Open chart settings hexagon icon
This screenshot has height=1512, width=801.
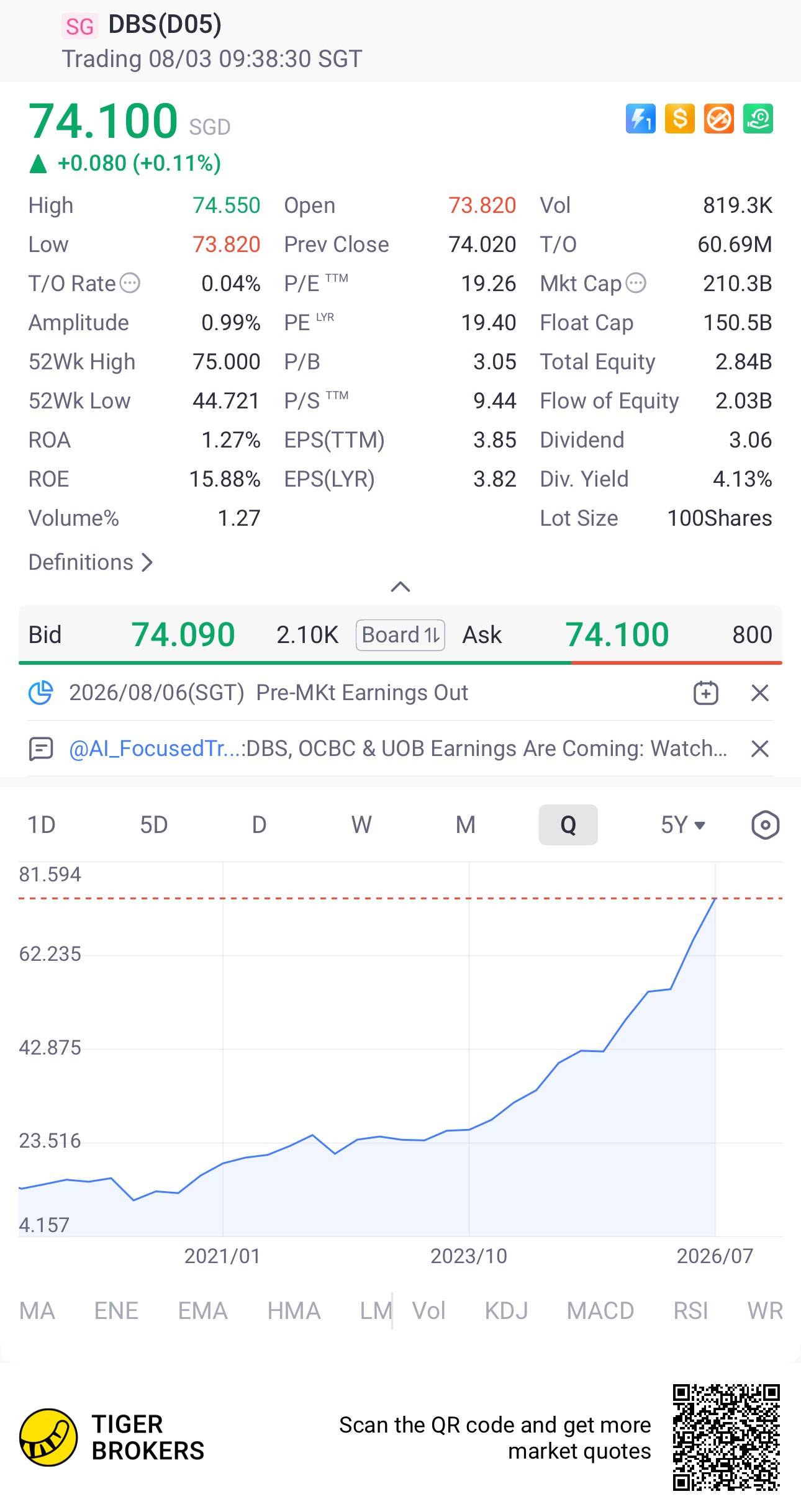tap(765, 825)
